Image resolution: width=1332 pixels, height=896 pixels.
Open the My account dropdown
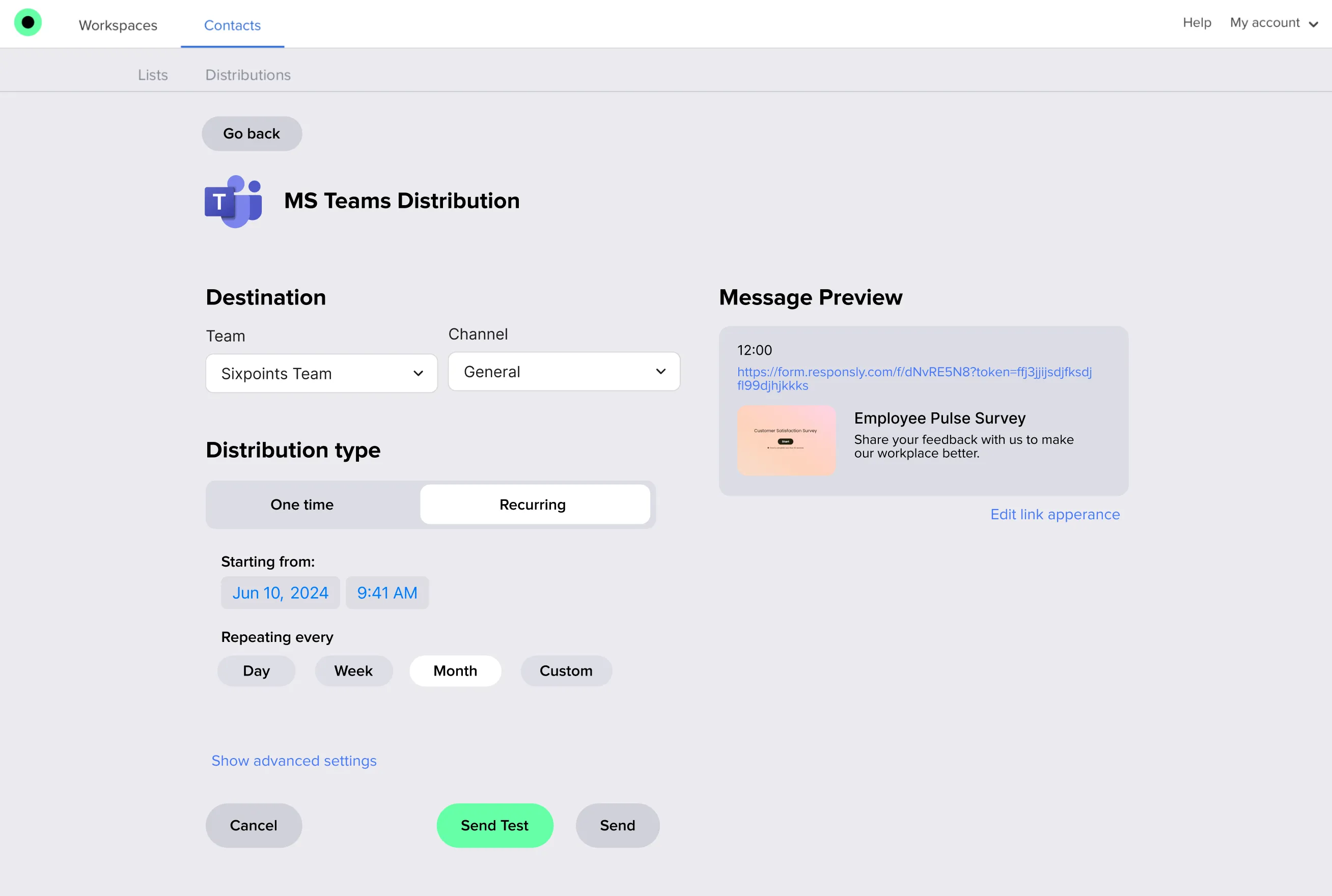(x=1274, y=23)
